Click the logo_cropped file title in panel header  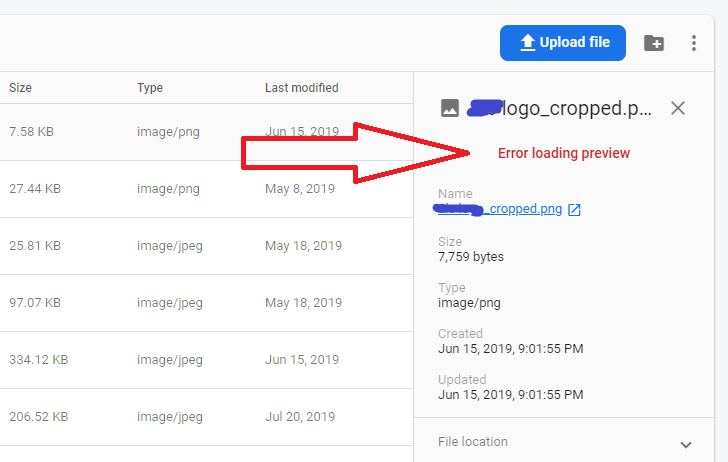point(559,108)
